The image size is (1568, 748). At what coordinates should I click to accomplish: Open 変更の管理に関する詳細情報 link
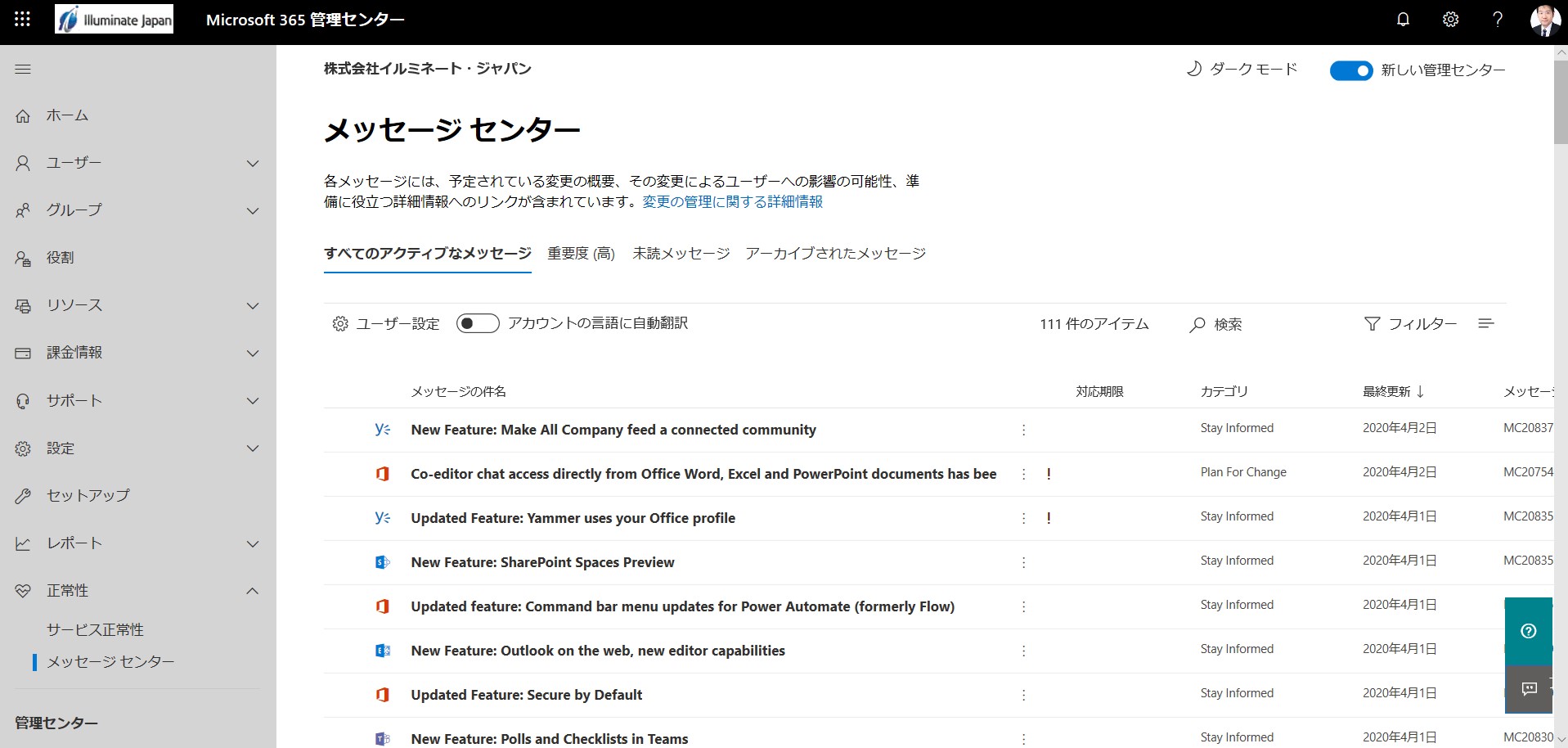click(733, 202)
